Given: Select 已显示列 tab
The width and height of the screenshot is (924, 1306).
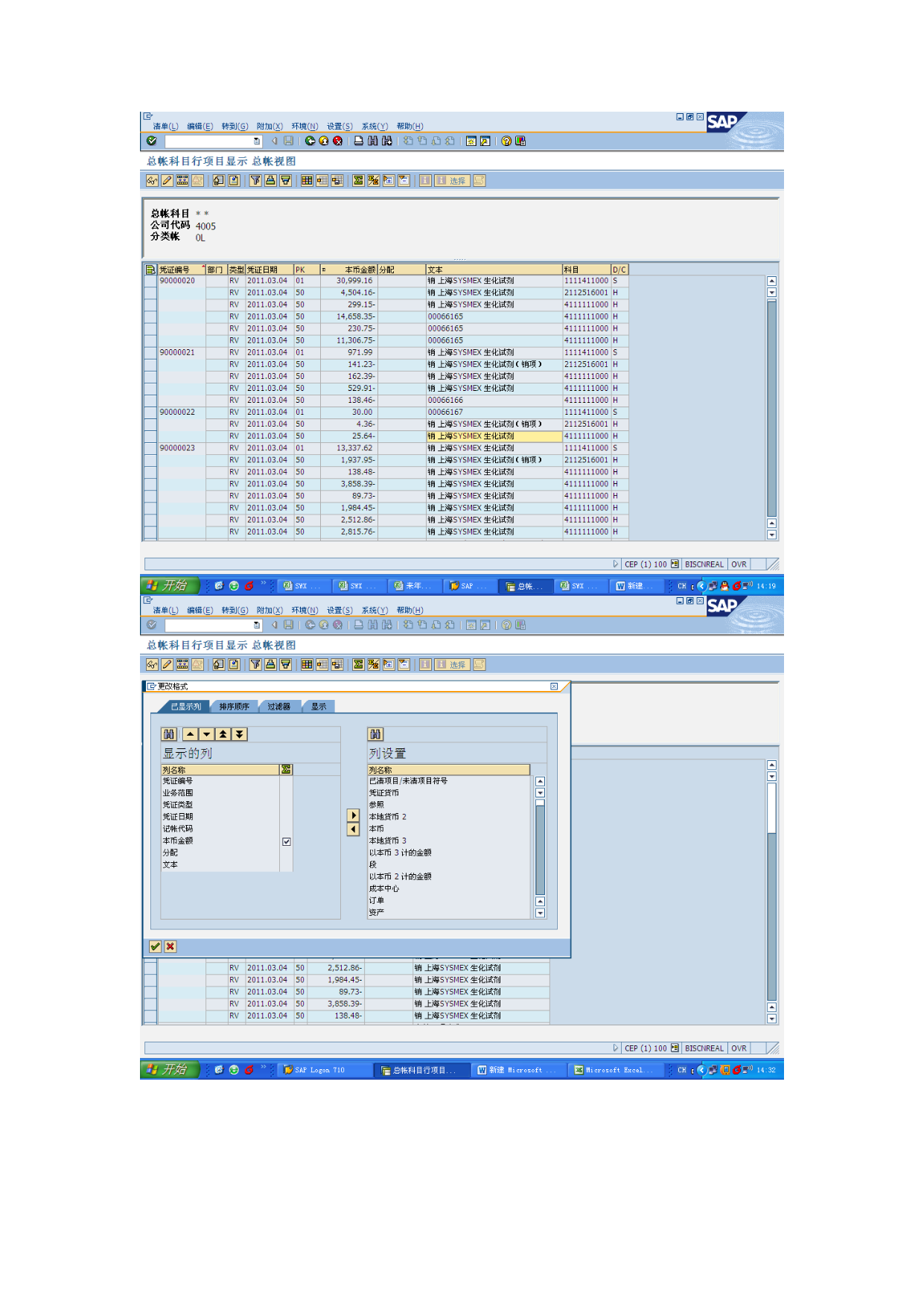Looking at the screenshot, I should [x=186, y=706].
